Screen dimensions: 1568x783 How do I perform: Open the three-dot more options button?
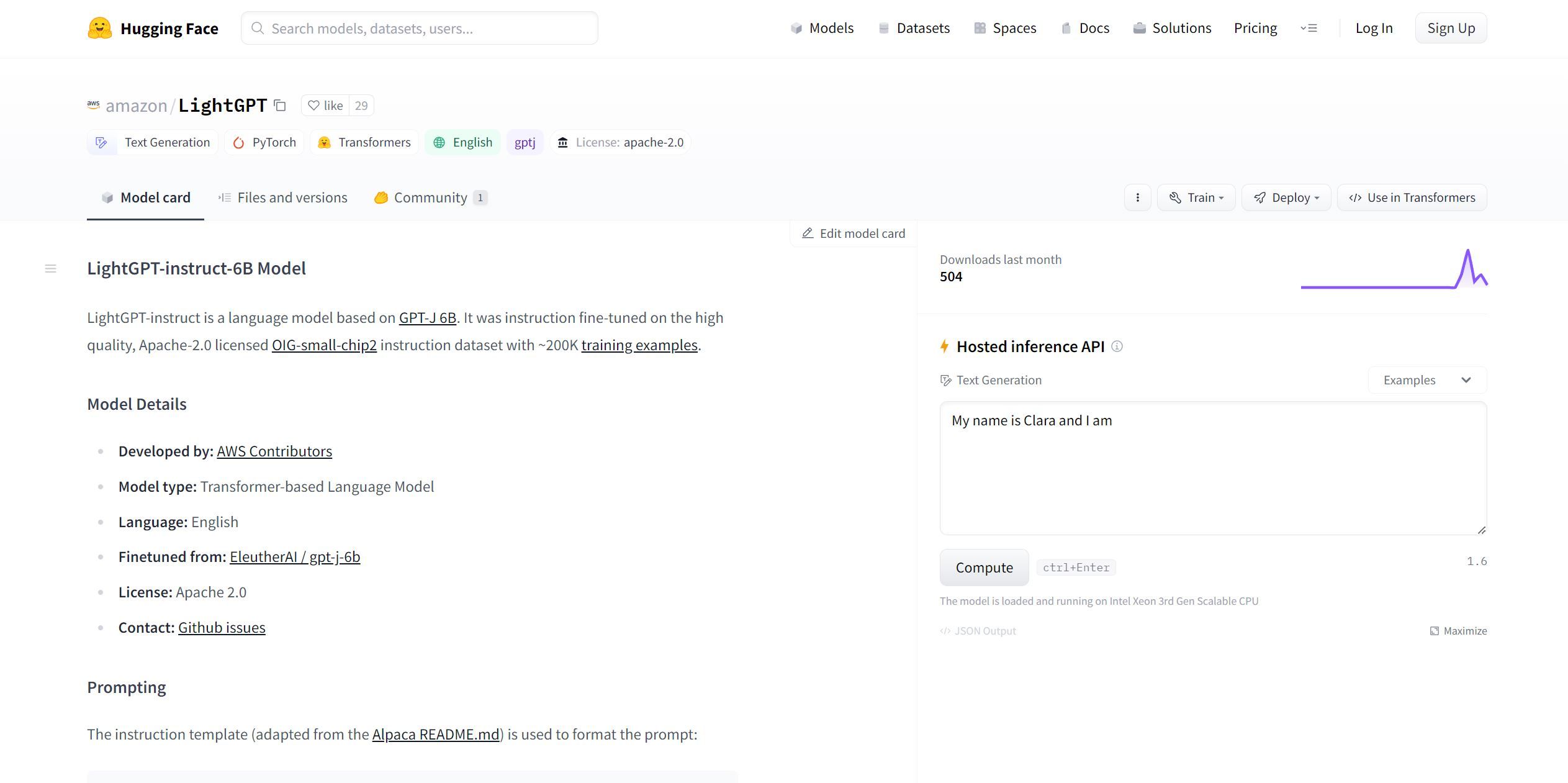[1137, 197]
